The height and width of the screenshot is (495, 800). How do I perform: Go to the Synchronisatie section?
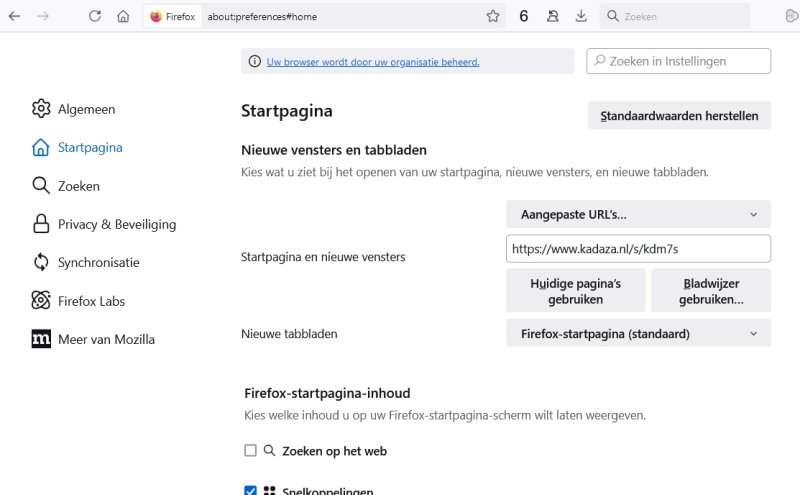point(98,263)
